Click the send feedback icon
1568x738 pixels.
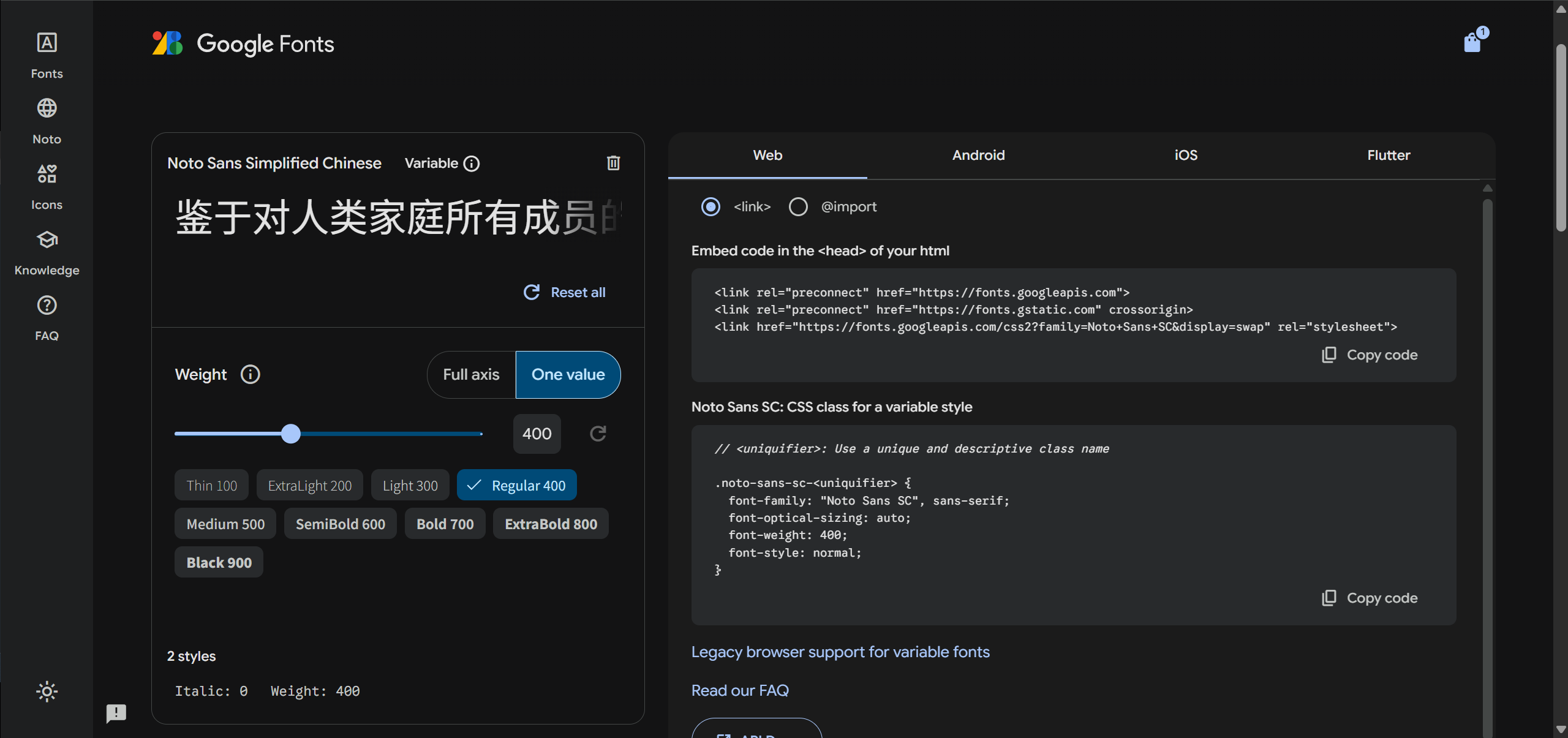point(116,713)
